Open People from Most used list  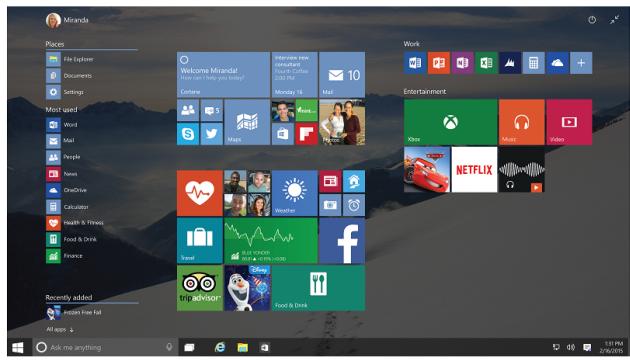click(x=63, y=157)
